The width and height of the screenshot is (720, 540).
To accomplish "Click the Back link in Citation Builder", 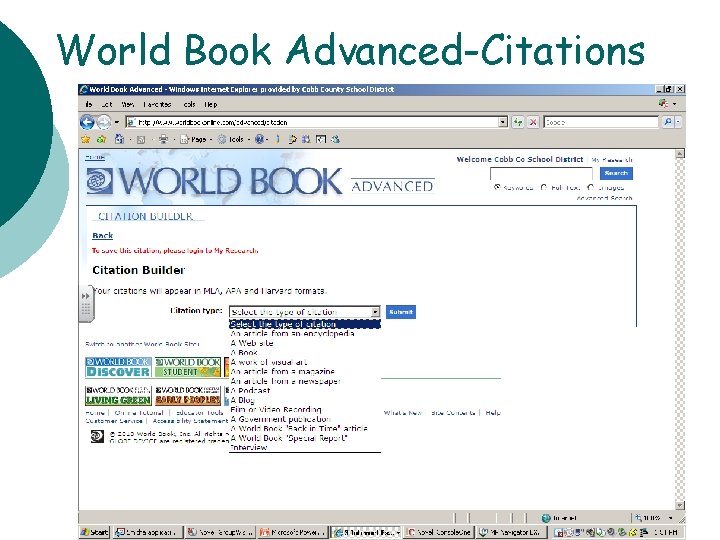I will click(x=102, y=235).
